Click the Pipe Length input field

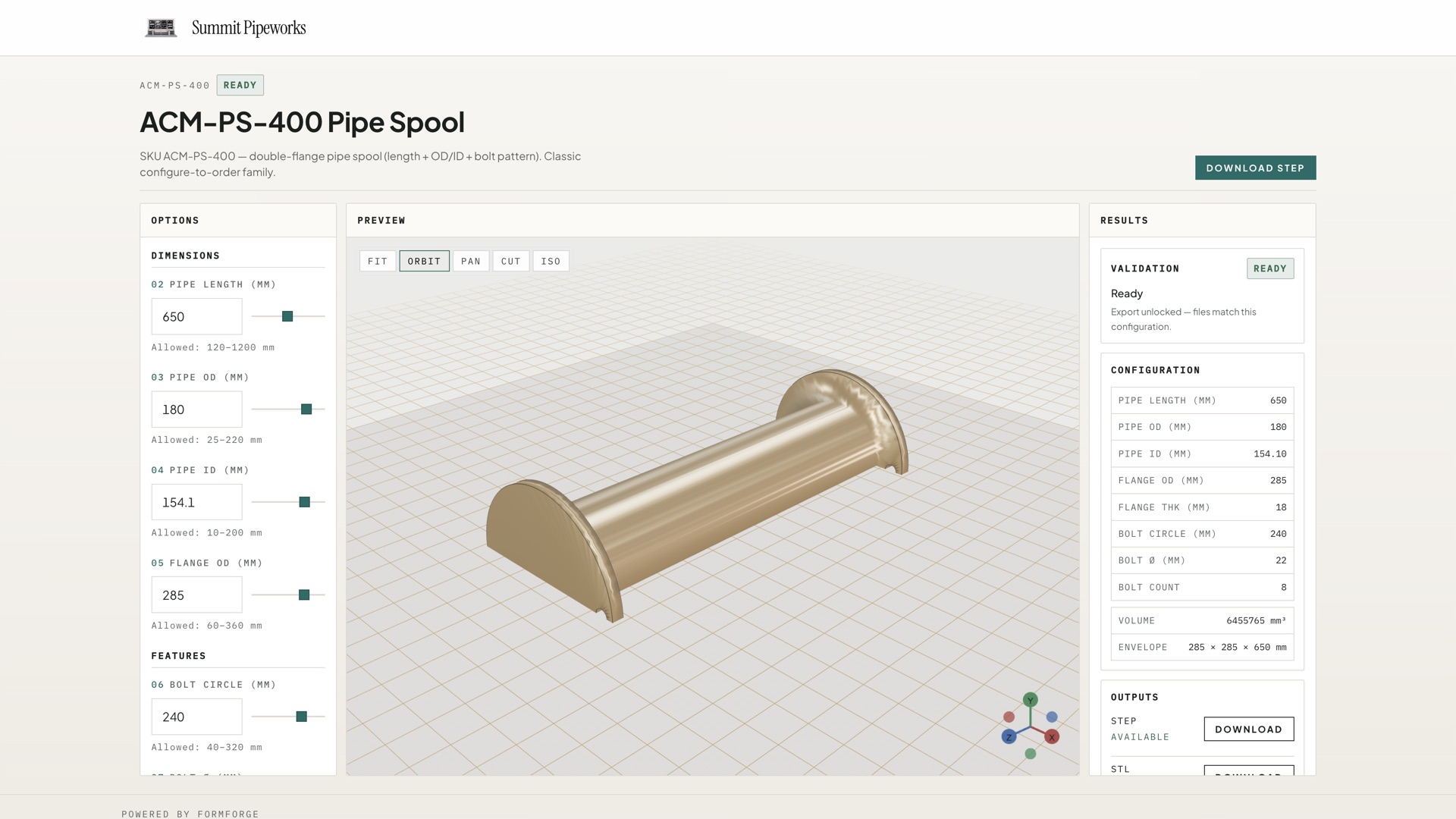tap(196, 316)
